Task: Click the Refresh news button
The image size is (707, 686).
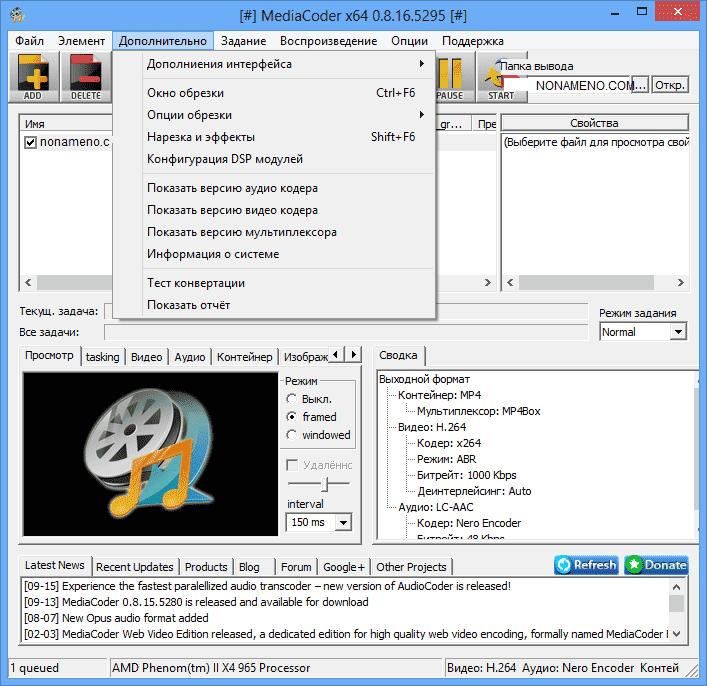Action: click(586, 565)
